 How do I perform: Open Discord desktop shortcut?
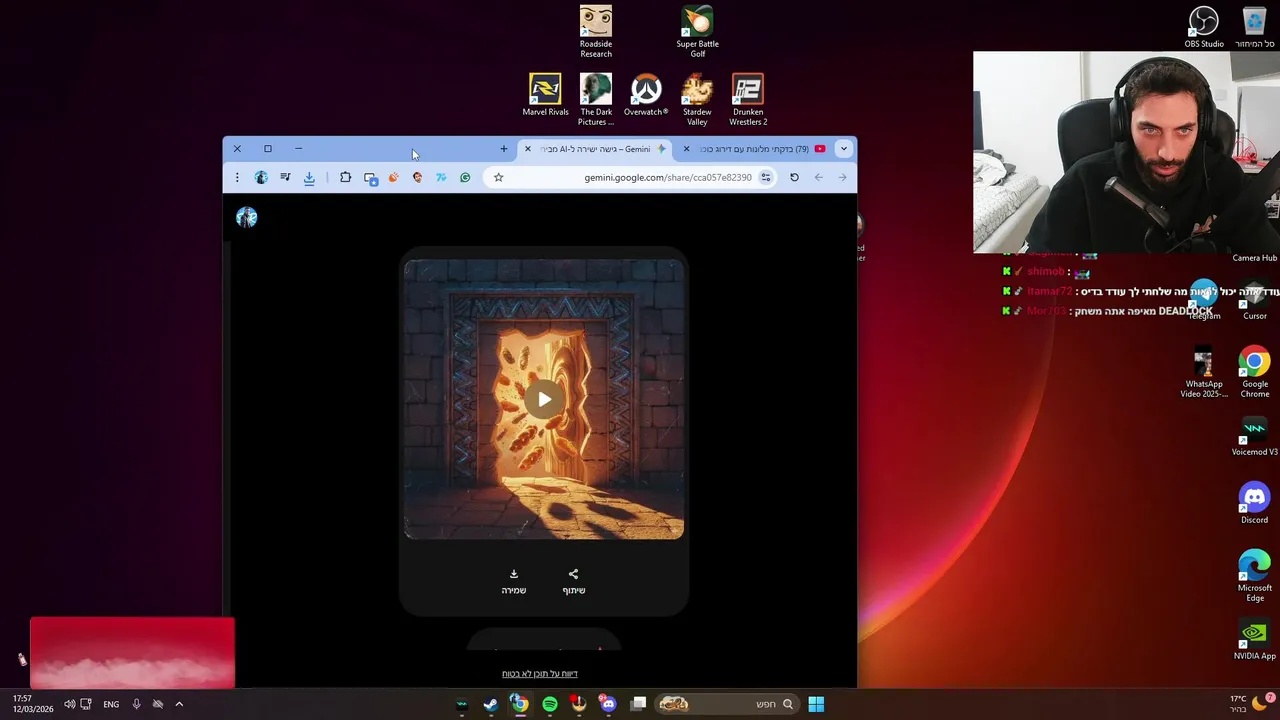[1254, 503]
